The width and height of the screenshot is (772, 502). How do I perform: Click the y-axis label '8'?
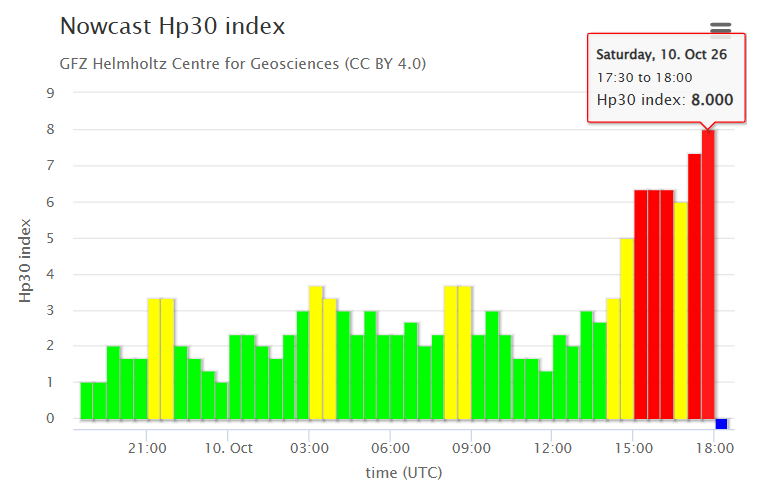pos(50,129)
